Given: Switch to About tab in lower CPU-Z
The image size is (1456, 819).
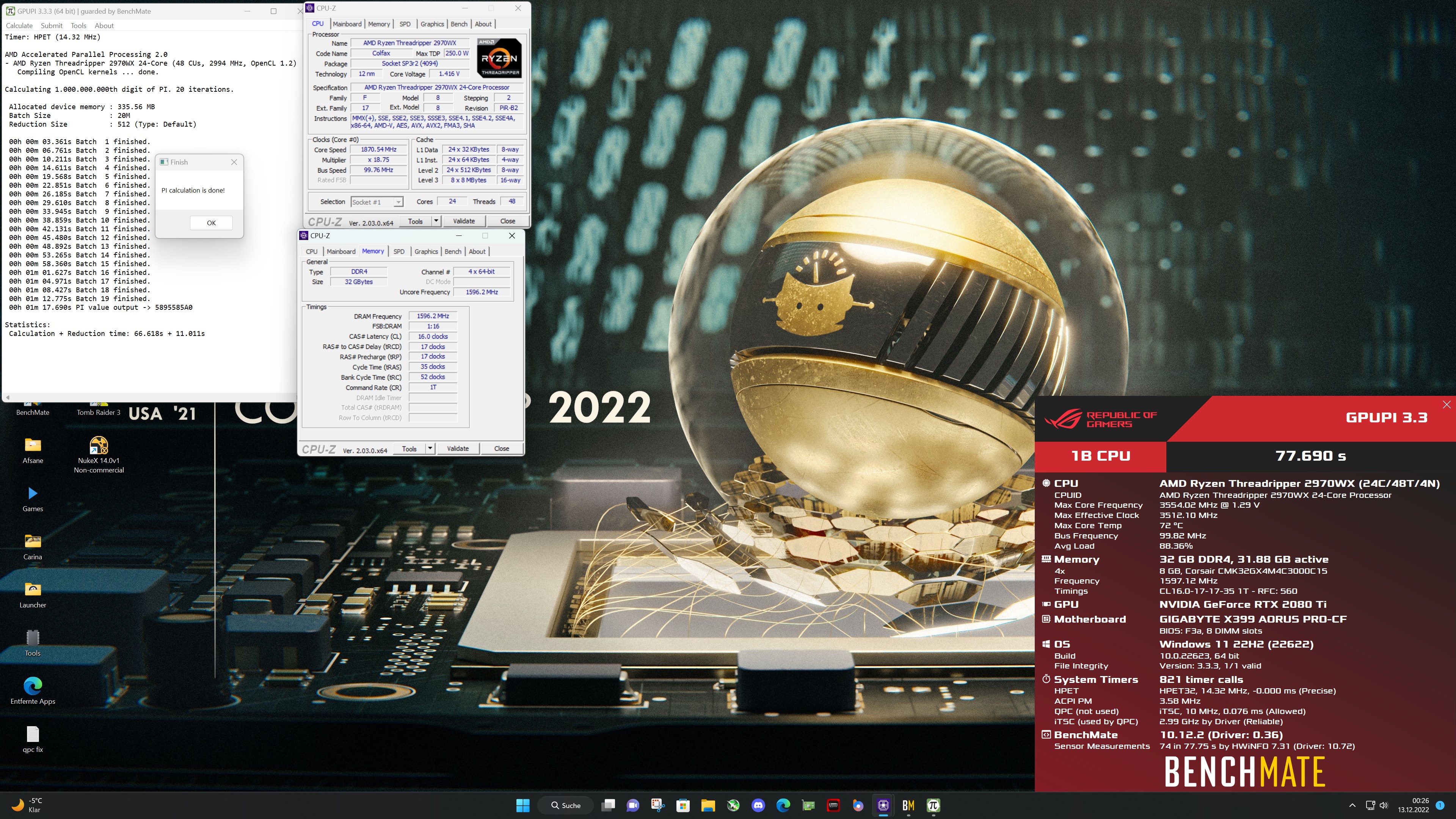Looking at the screenshot, I should [477, 251].
